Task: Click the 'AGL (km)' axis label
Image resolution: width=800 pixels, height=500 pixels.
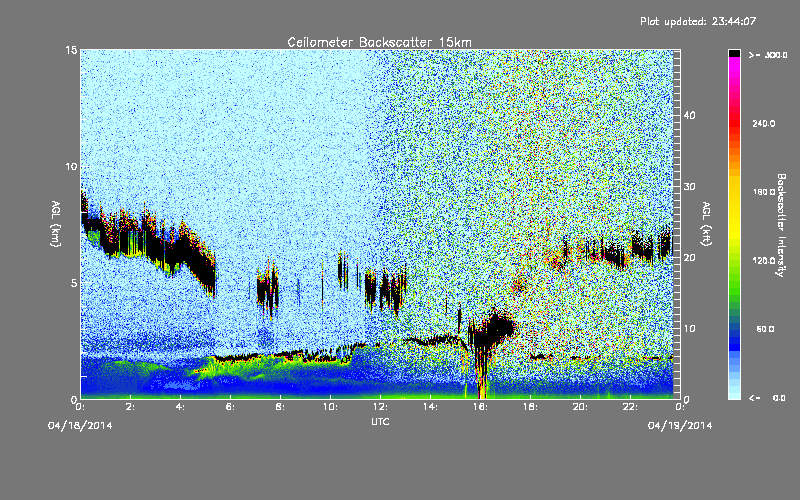Action: tap(56, 224)
